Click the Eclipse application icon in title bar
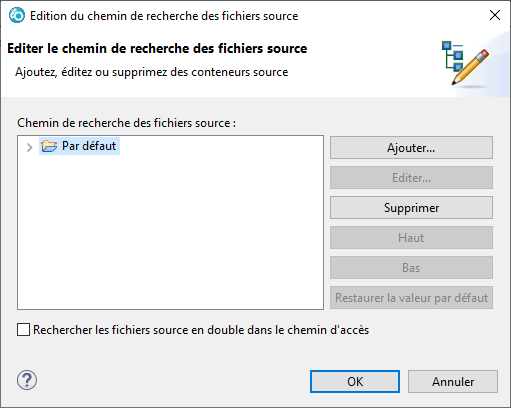The width and height of the screenshot is (511, 408). [17, 16]
